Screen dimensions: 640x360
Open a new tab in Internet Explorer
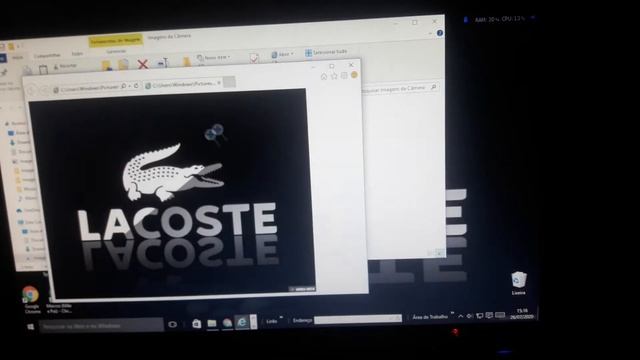[x=229, y=82]
